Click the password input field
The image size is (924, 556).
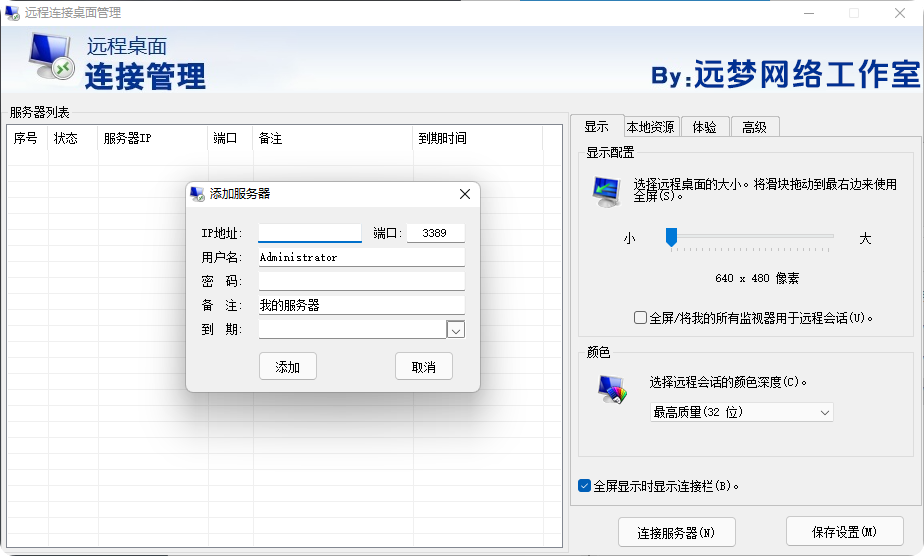[x=361, y=281]
